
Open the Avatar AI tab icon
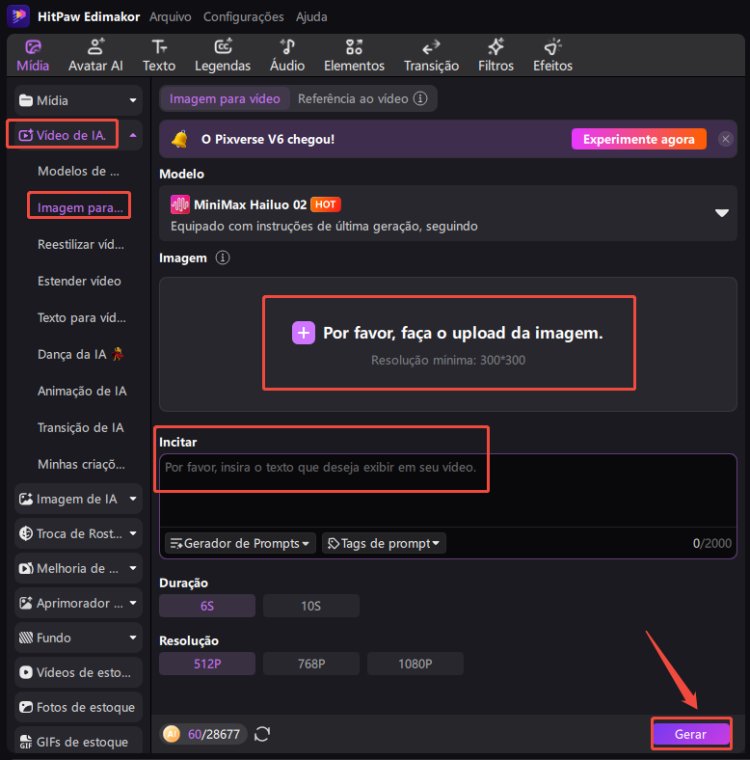coord(95,47)
